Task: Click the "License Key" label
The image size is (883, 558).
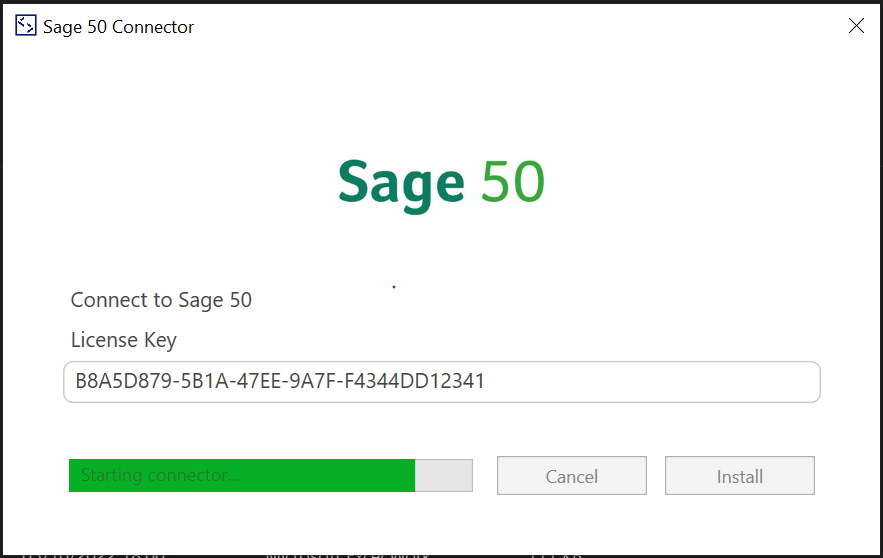Action: pos(124,340)
